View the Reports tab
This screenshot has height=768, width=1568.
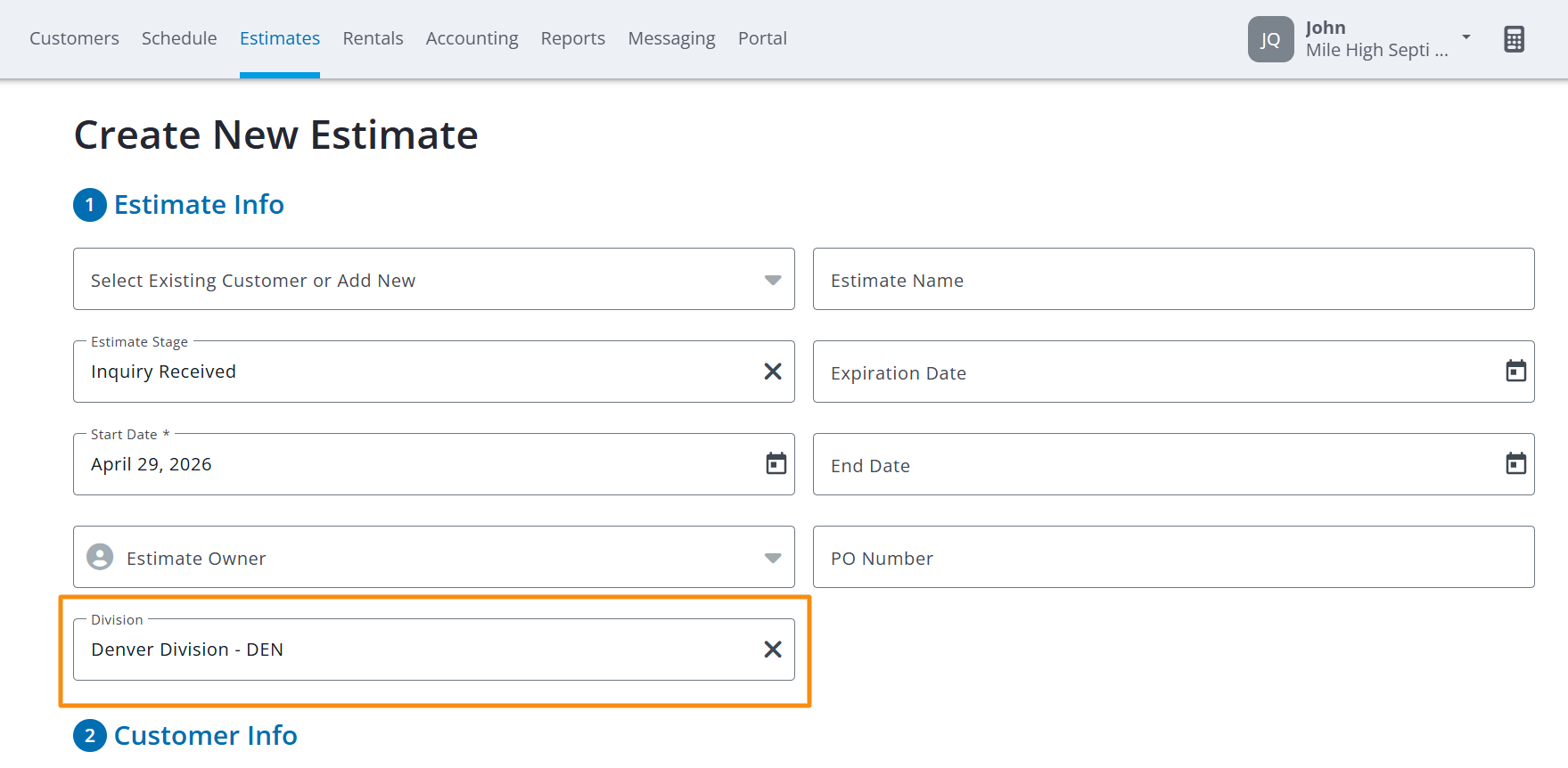click(573, 38)
